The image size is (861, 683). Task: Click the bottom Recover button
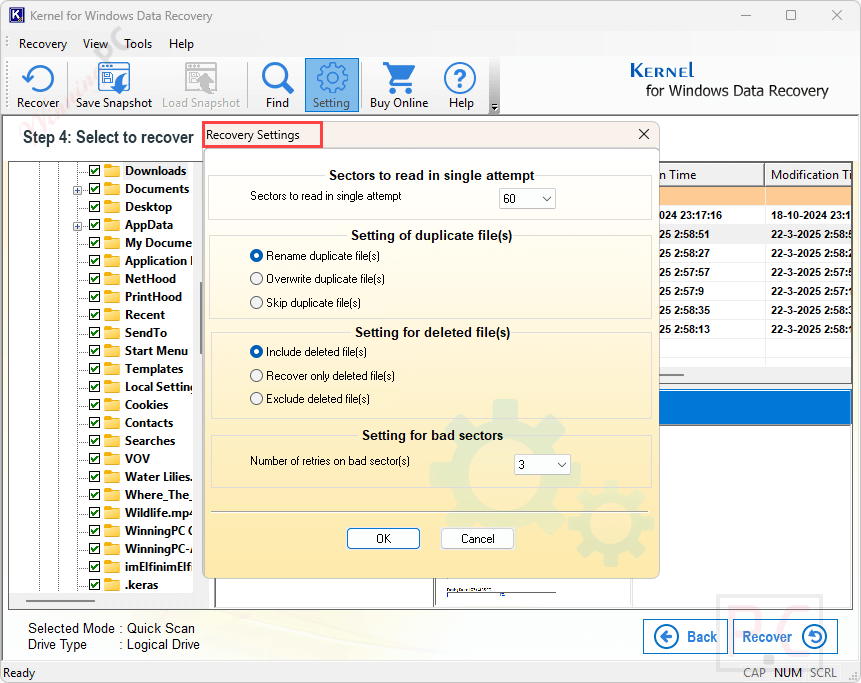click(785, 637)
